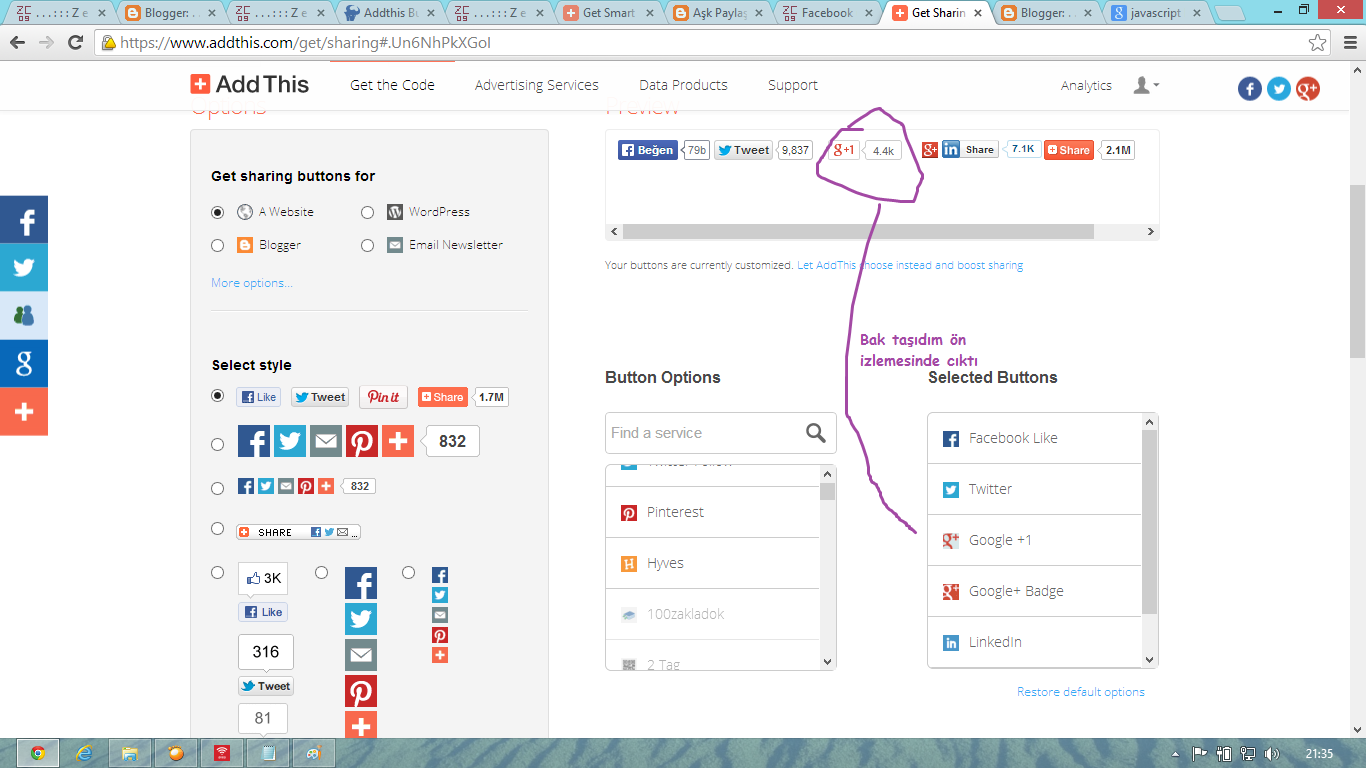
Task: Select the WordPress radio button
Action: tap(367, 212)
